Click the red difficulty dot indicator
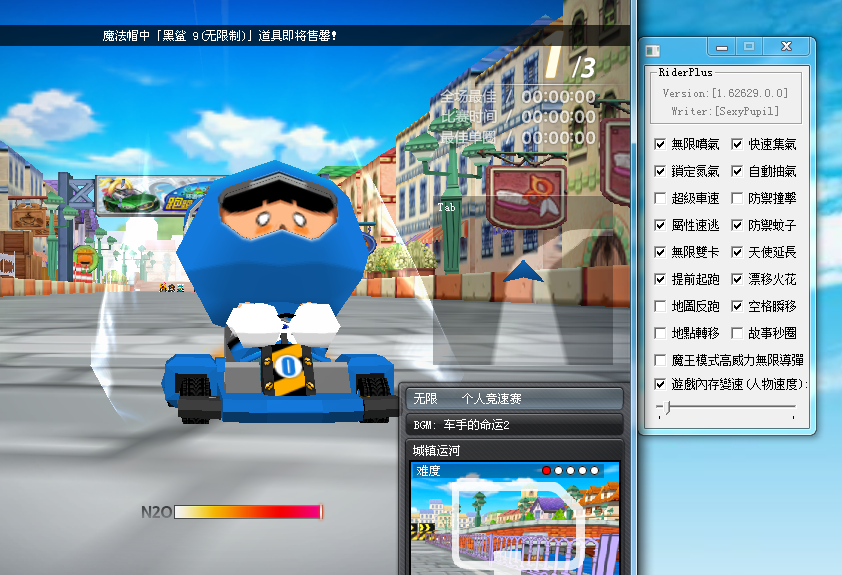Image resolution: width=842 pixels, height=575 pixels. (x=547, y=471)
